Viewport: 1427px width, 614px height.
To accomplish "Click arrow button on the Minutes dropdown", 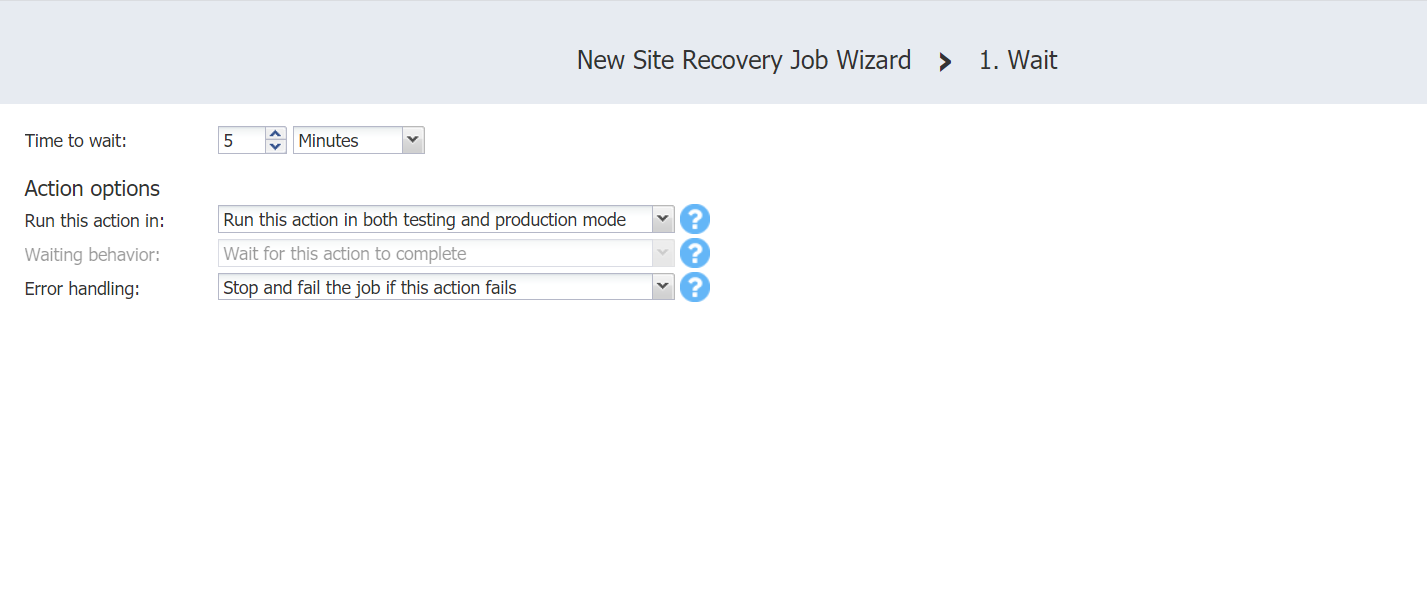I will coord(413,141).
